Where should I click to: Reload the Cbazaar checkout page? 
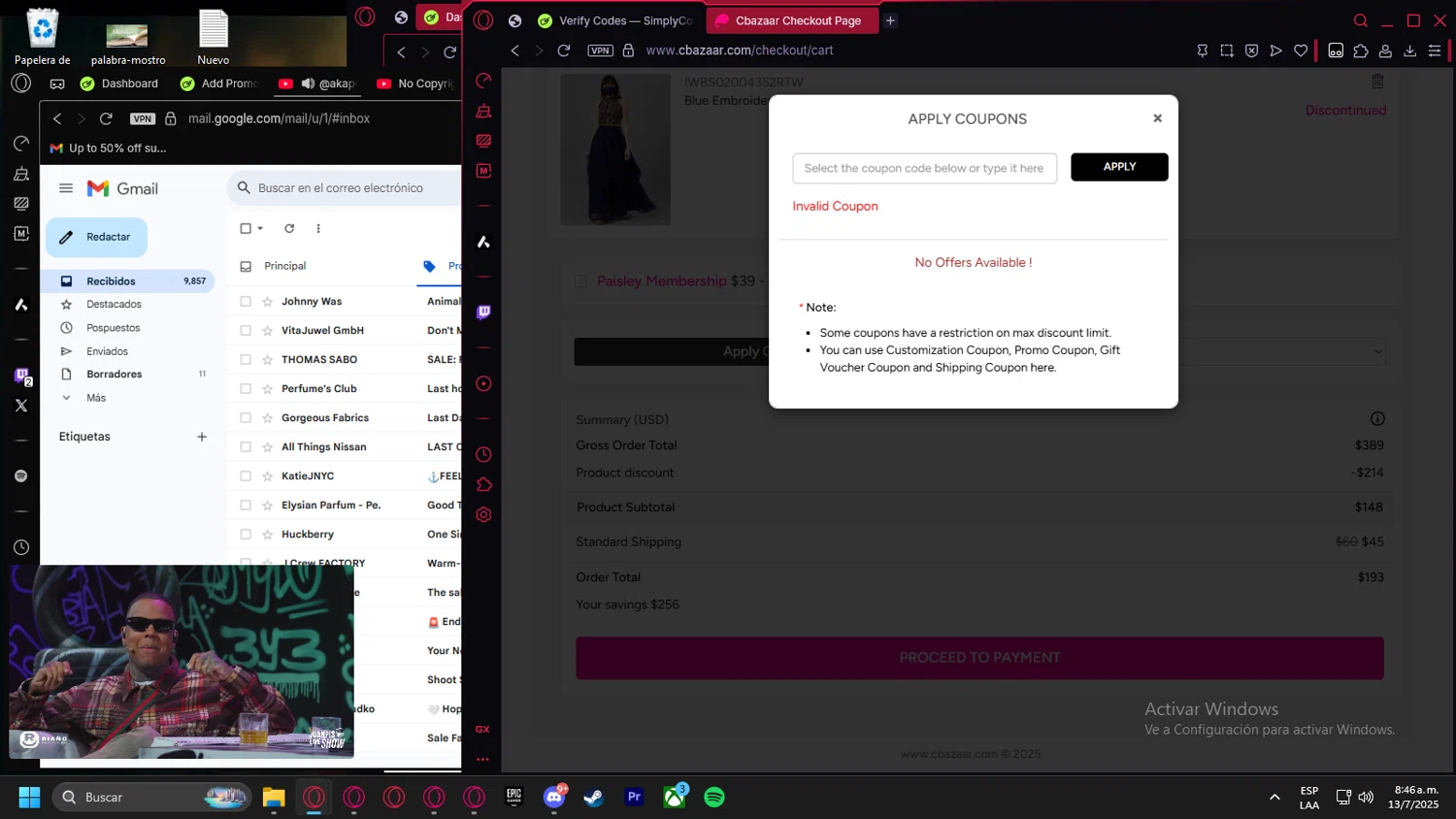click(564, 50)
